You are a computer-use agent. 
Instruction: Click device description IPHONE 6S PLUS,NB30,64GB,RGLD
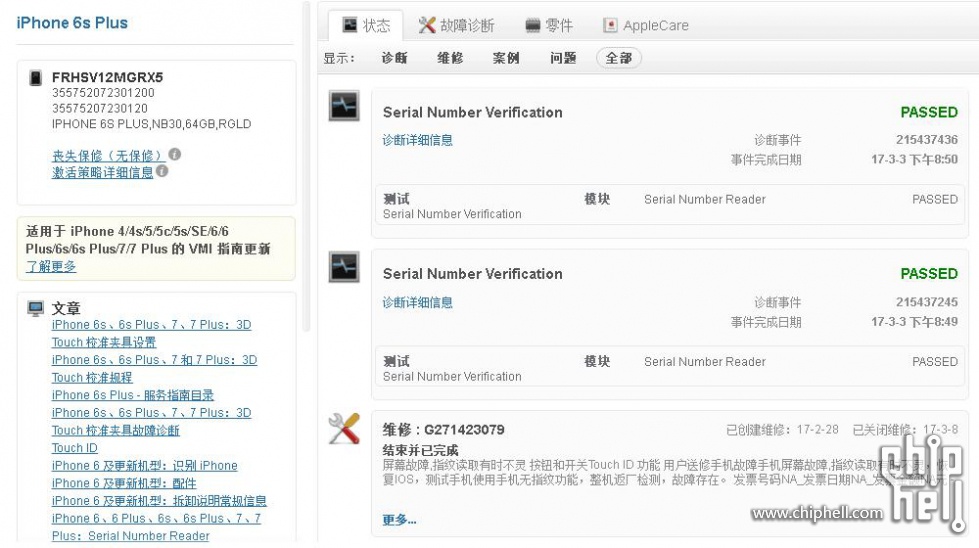point(152,124)
